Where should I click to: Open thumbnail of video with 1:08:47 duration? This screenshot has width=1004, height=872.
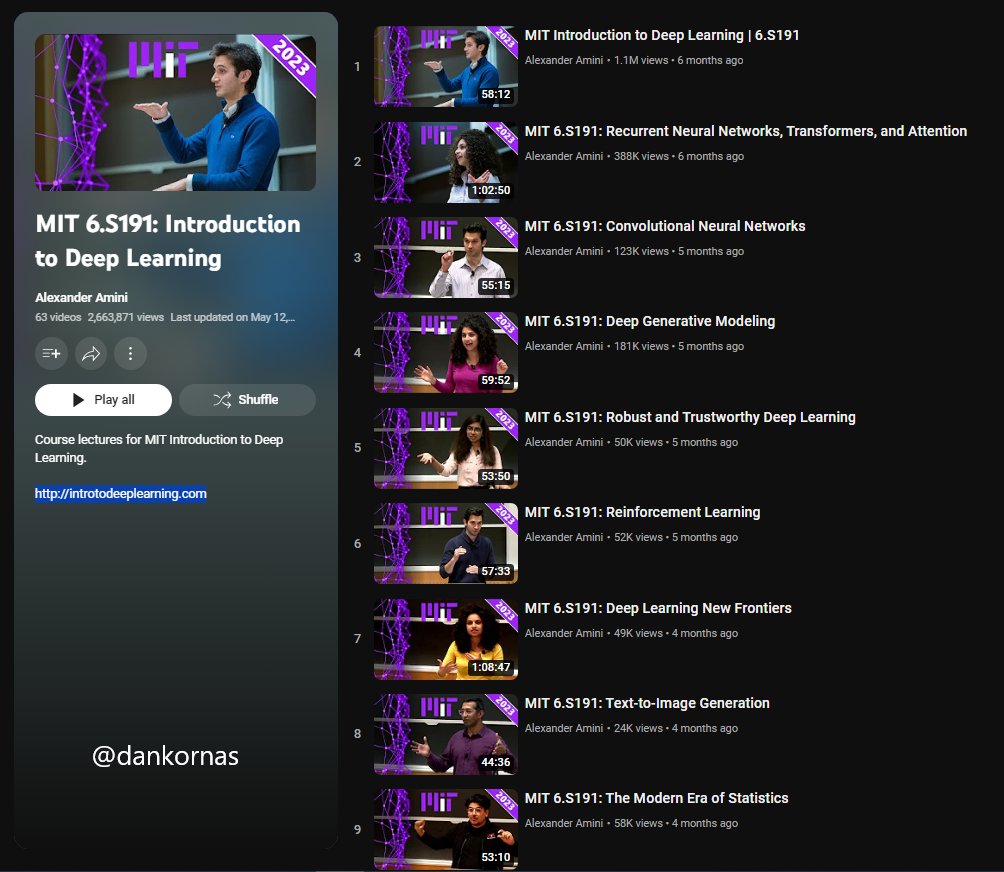(x=446, y=639)
